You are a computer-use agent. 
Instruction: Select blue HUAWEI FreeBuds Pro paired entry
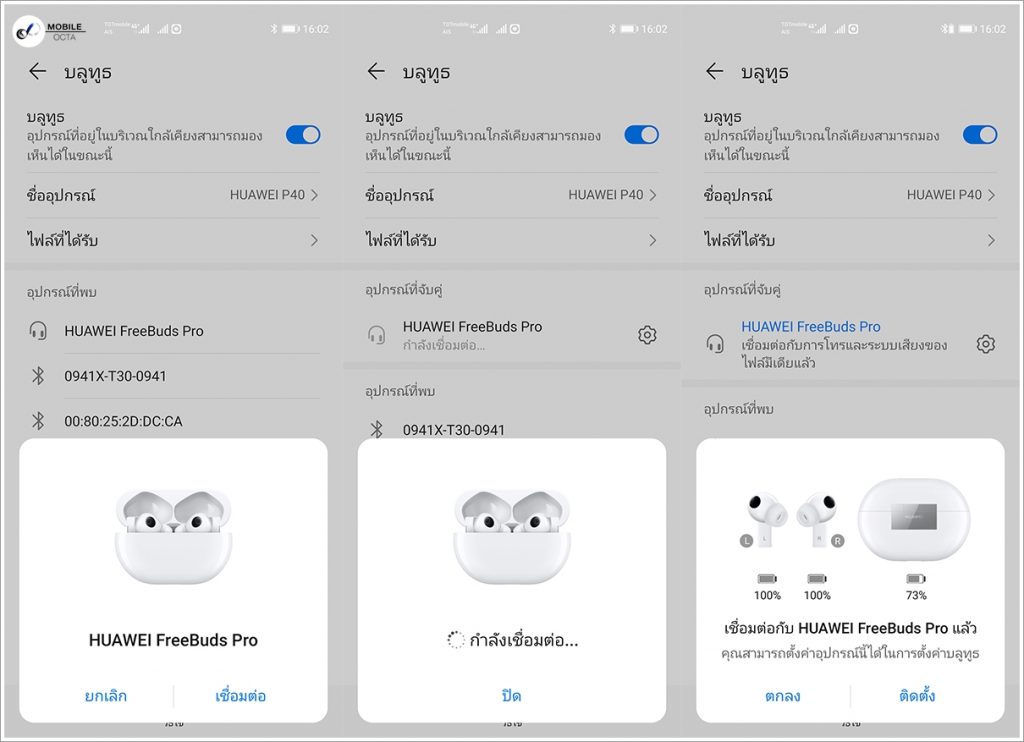pos(810,327)
